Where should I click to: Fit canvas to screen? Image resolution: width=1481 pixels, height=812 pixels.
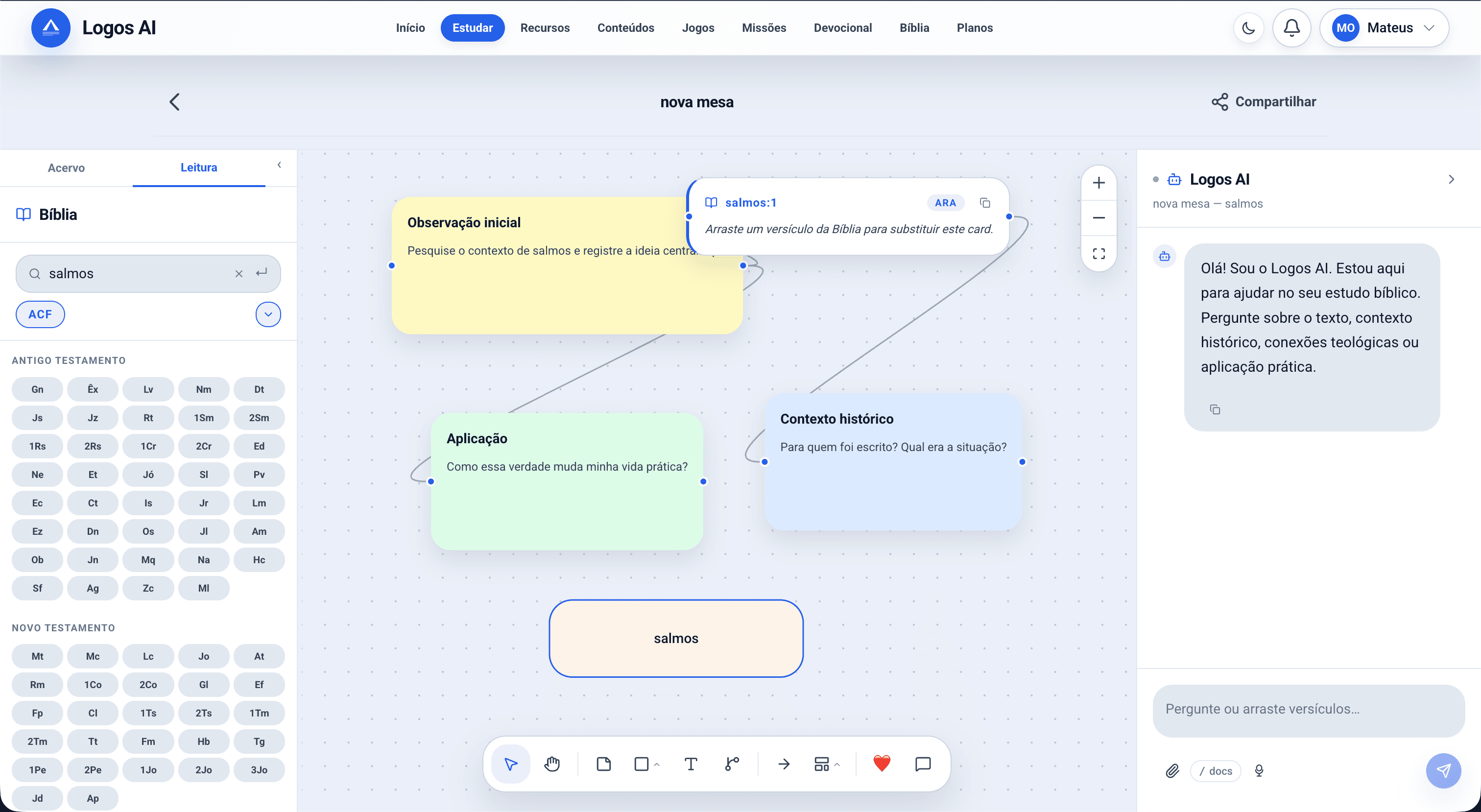click(x=1099, y=254)
